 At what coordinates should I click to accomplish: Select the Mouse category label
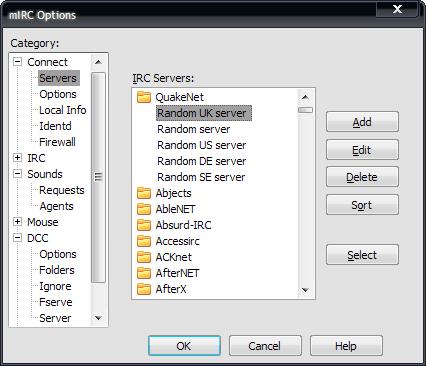point(43,222)
